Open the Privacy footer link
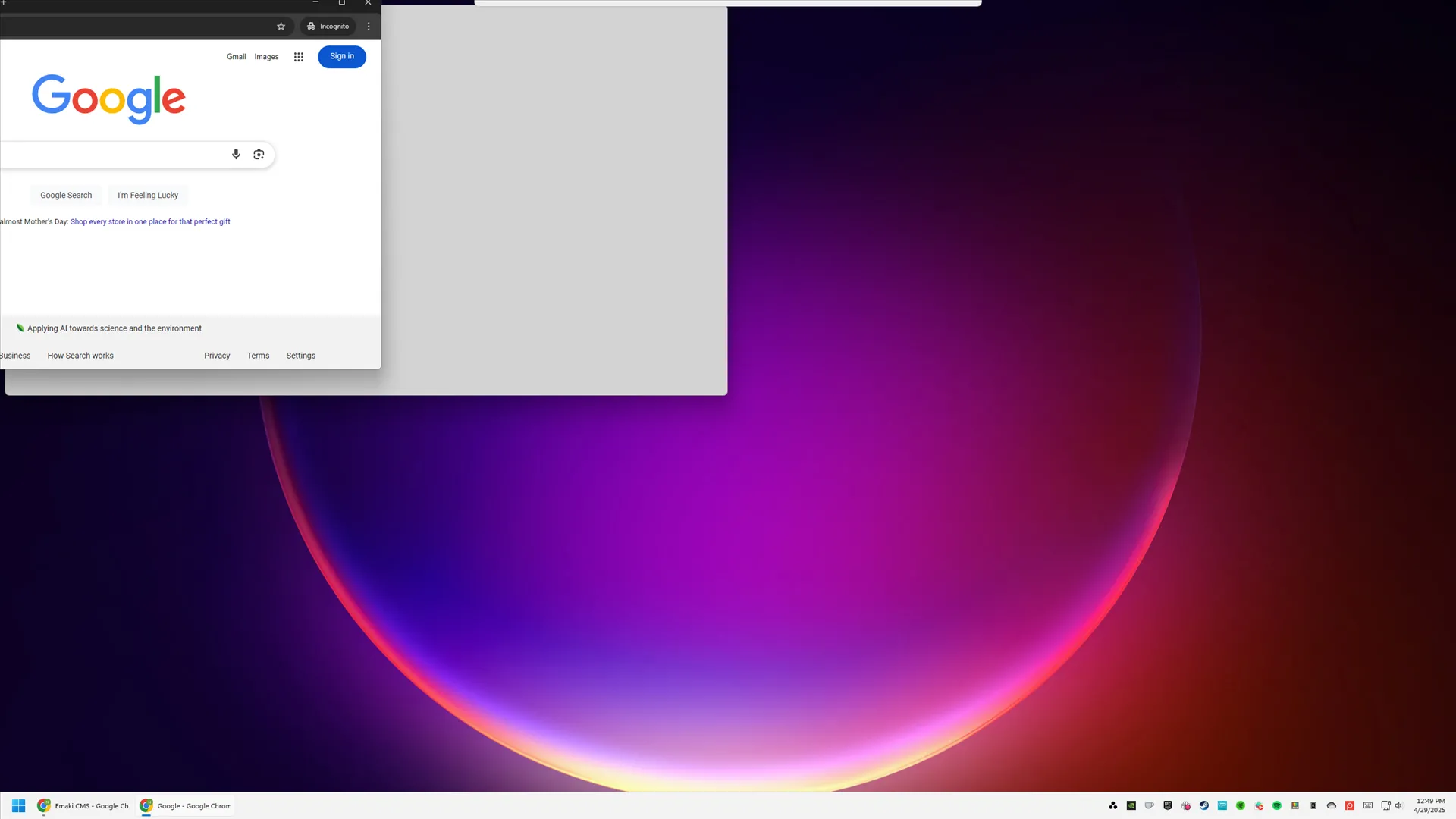The width and height of the screenshot is (1456, 819). (217, 355)
